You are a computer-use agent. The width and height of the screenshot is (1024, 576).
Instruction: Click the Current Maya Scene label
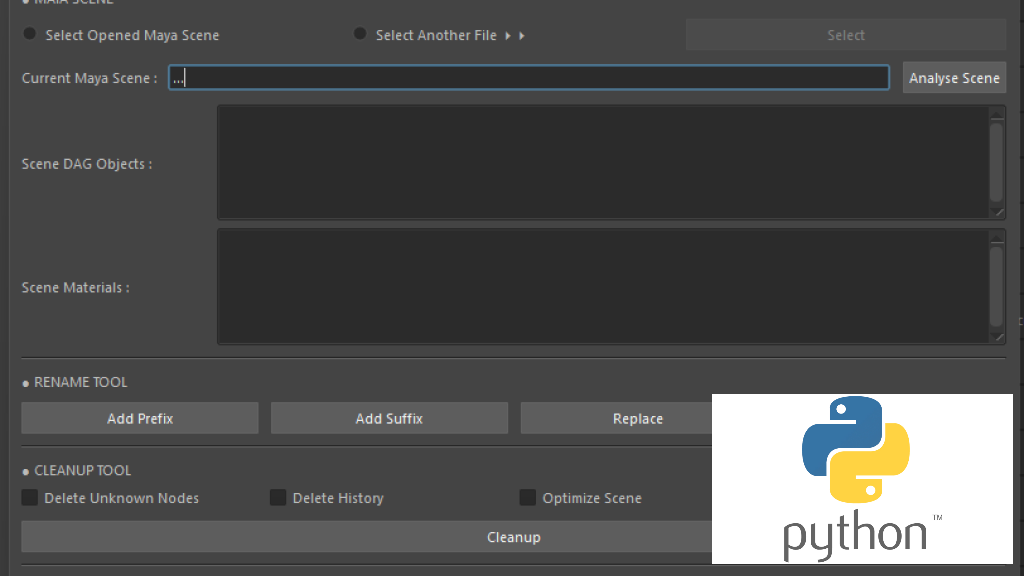[89, 78]
